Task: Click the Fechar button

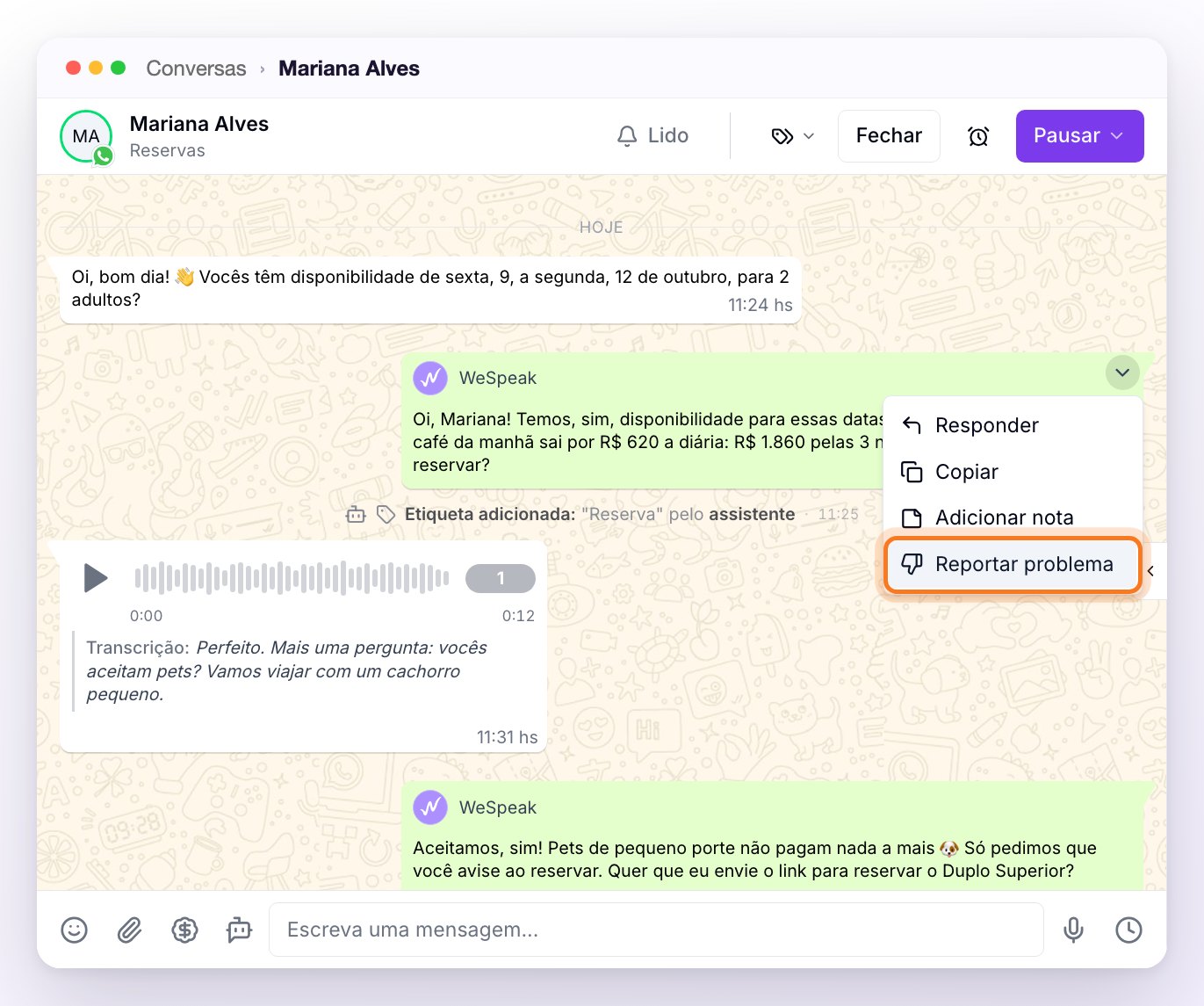Action: (x=889, y=136)
